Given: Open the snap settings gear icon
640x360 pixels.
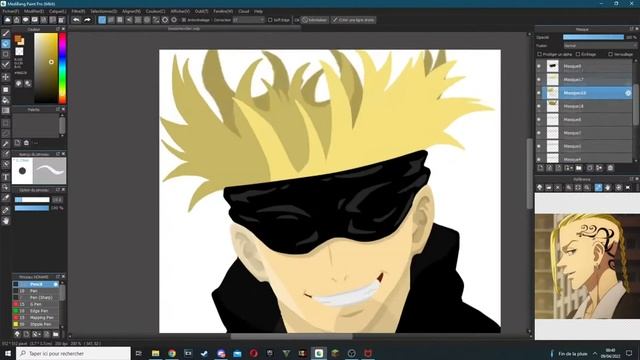Looking at the screenshot, I should click(174, 20).
